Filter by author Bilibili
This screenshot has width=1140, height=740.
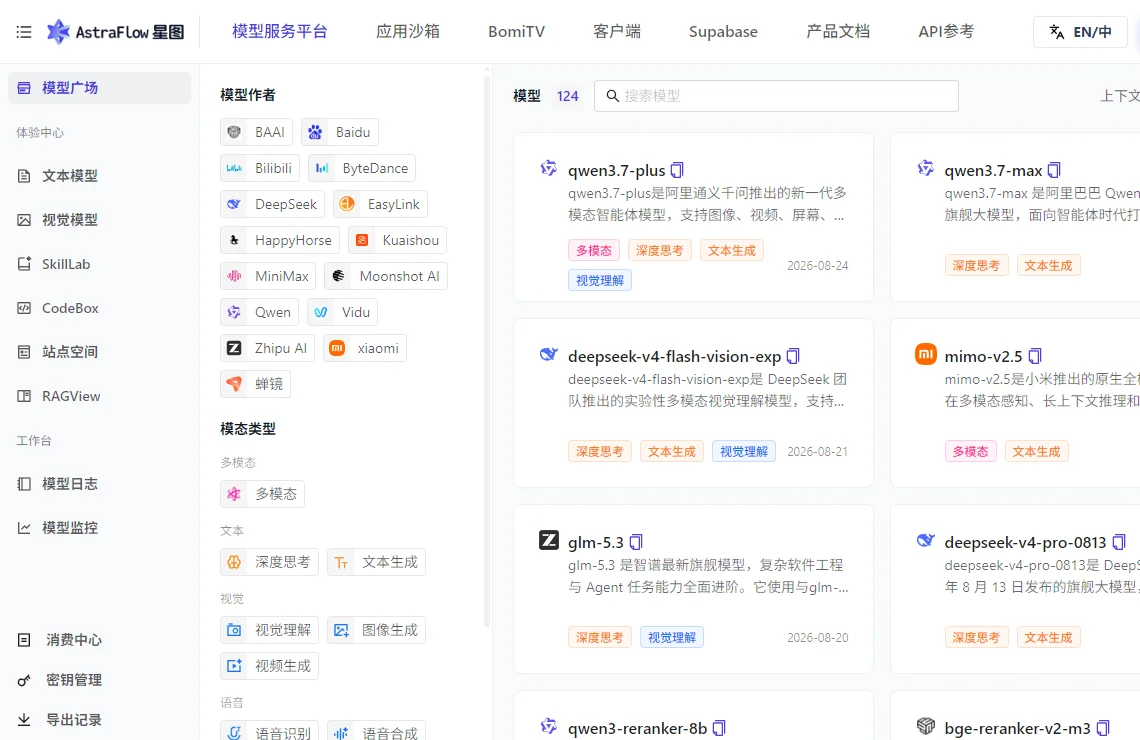pos(260,168)
